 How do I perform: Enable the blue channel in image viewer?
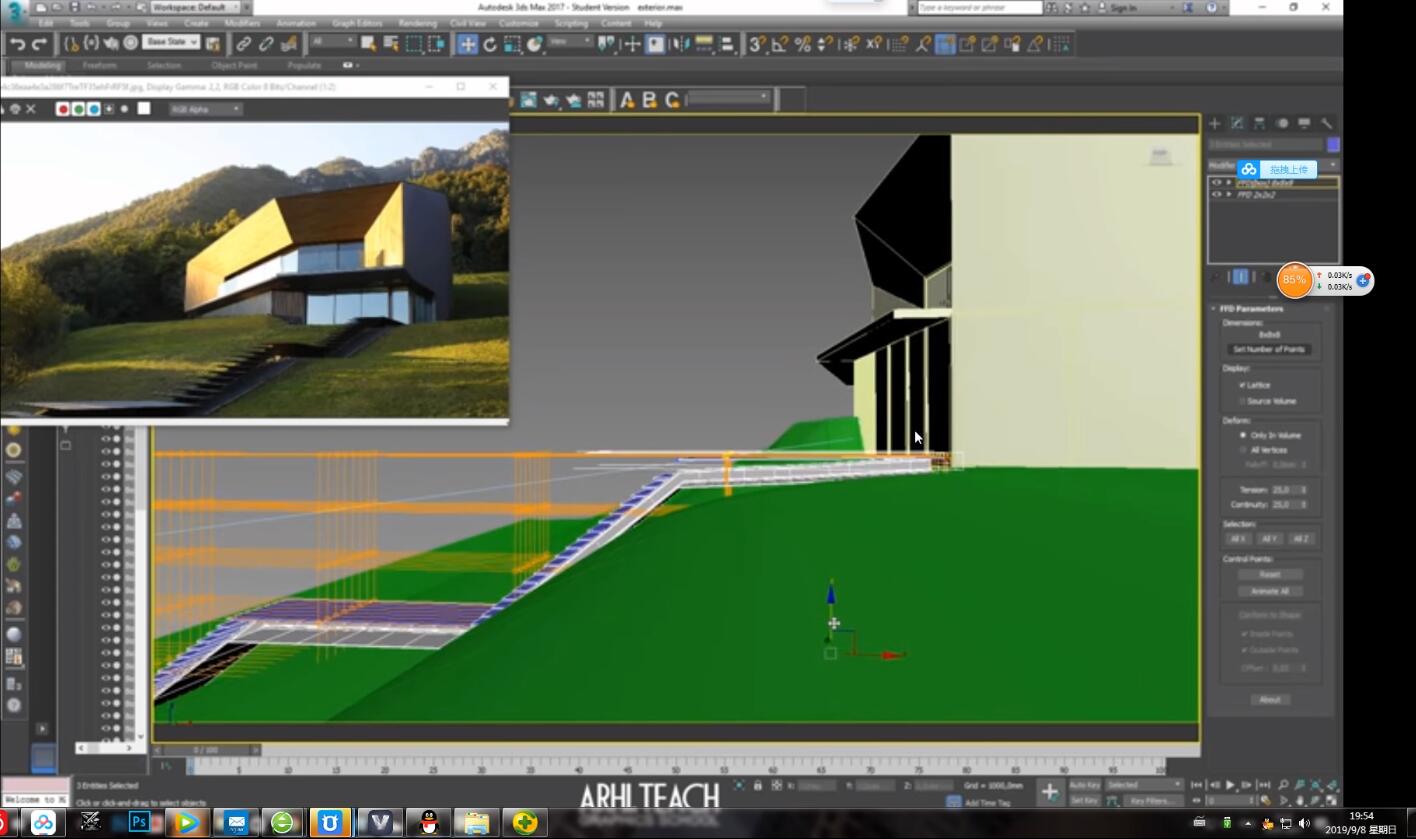(x=94, y=108)
